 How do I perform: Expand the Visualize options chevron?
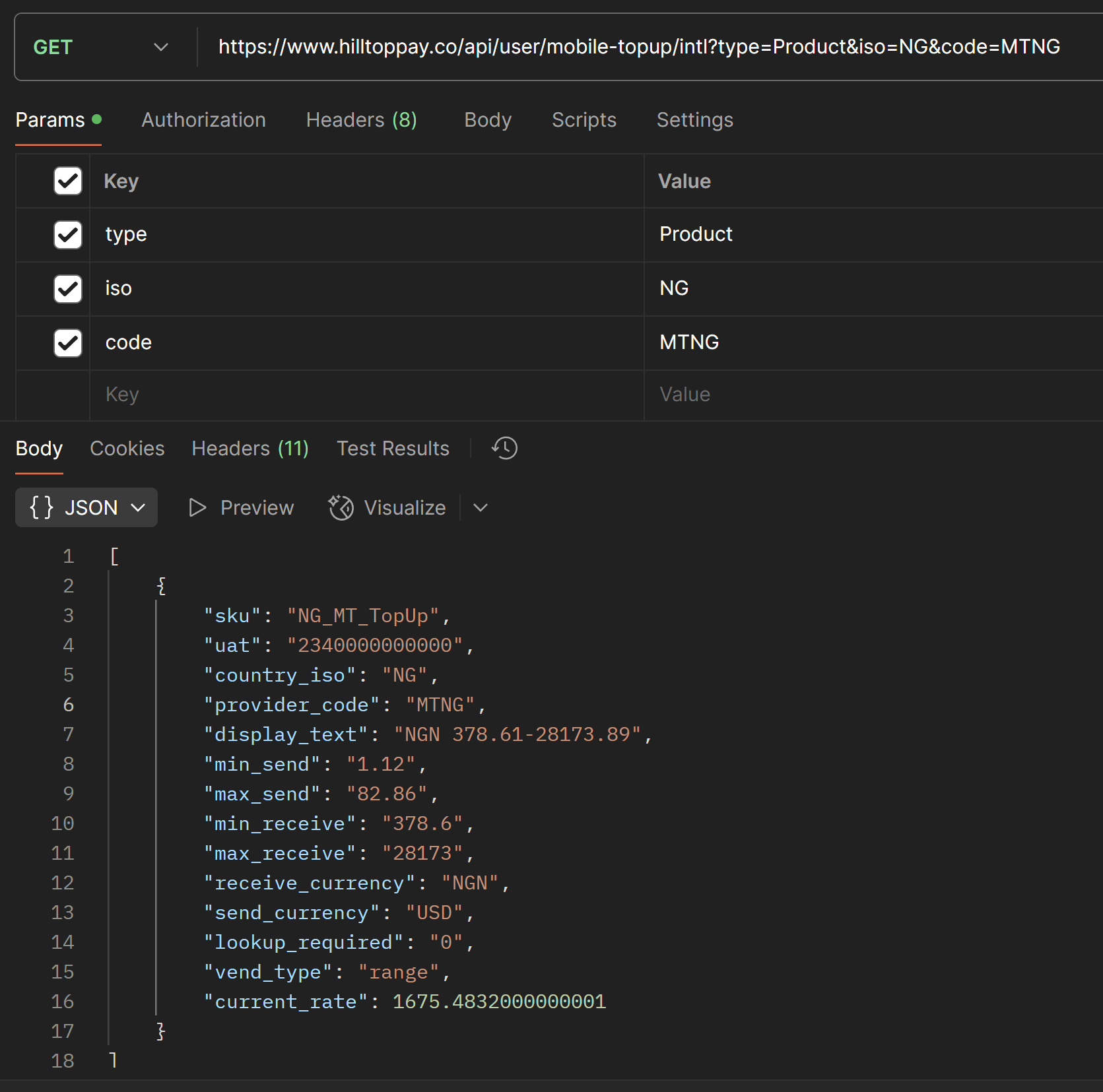click(x=481, y=507)
